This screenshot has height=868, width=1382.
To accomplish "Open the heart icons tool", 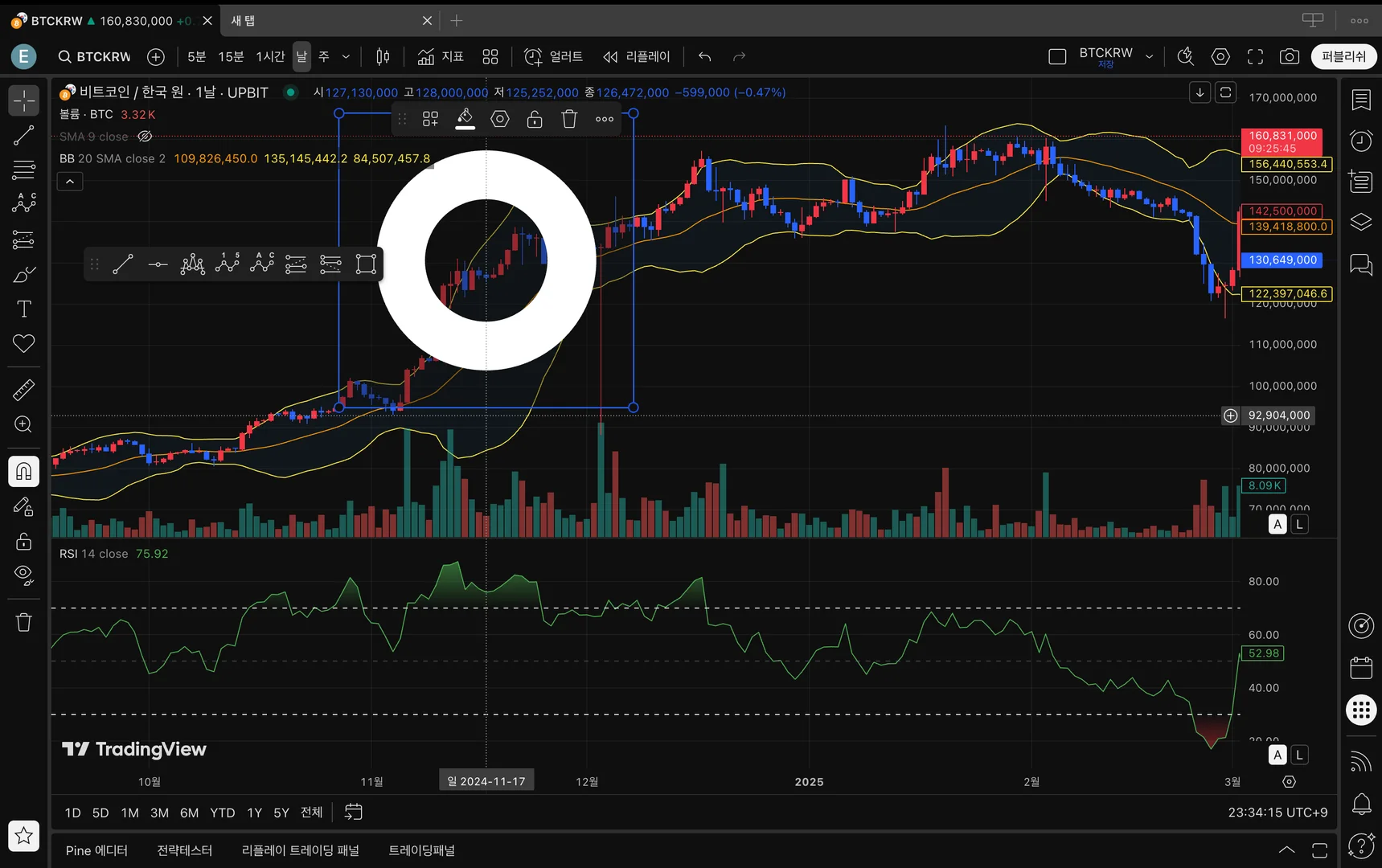I will click(24, 343).
